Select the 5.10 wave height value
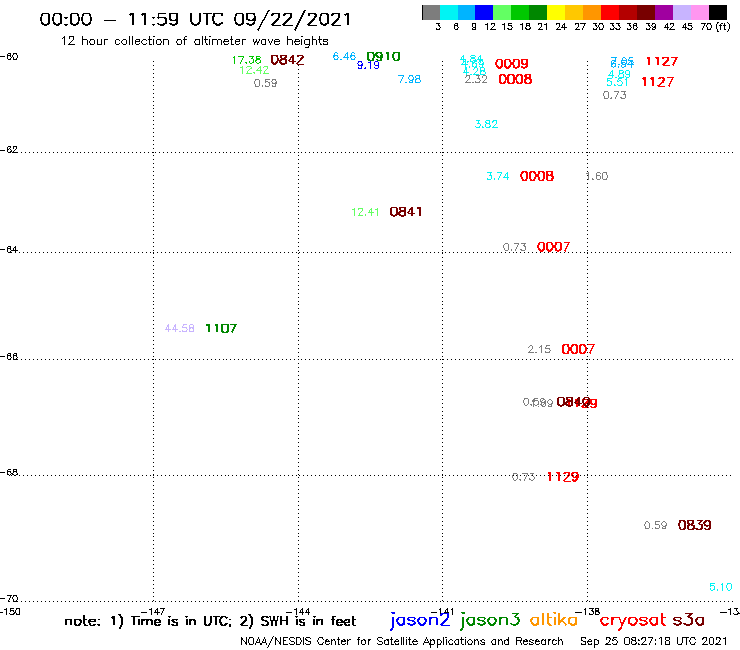 point(721,587)
